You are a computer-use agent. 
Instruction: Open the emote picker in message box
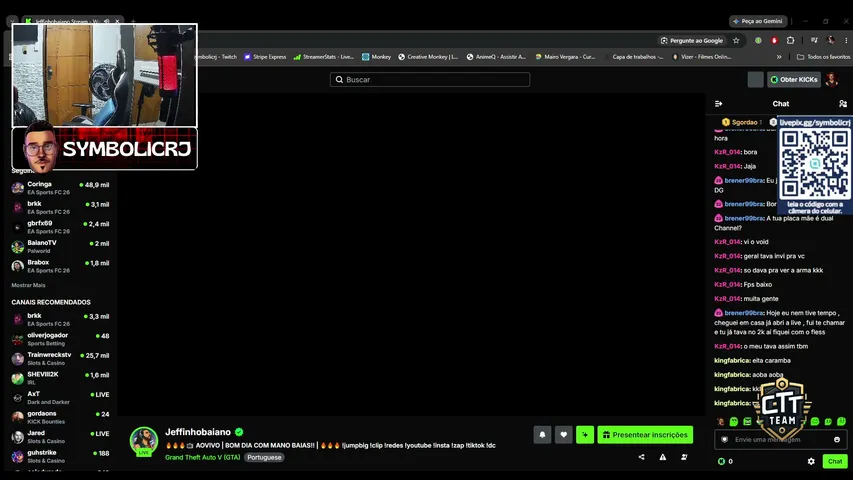coord(837,440)
